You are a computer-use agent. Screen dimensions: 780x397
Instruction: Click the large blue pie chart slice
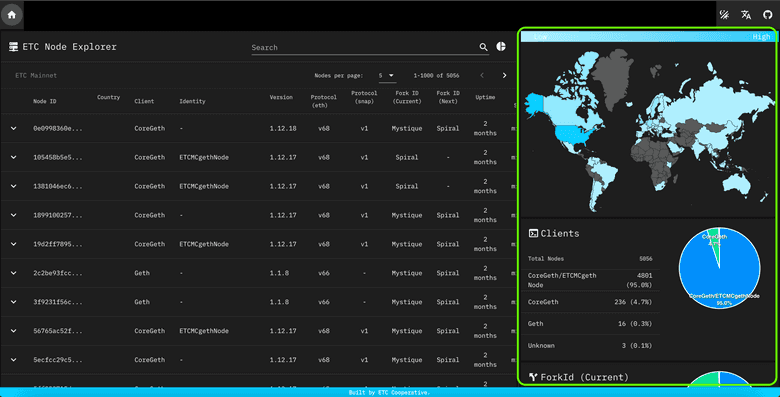[x=719, y=279]
